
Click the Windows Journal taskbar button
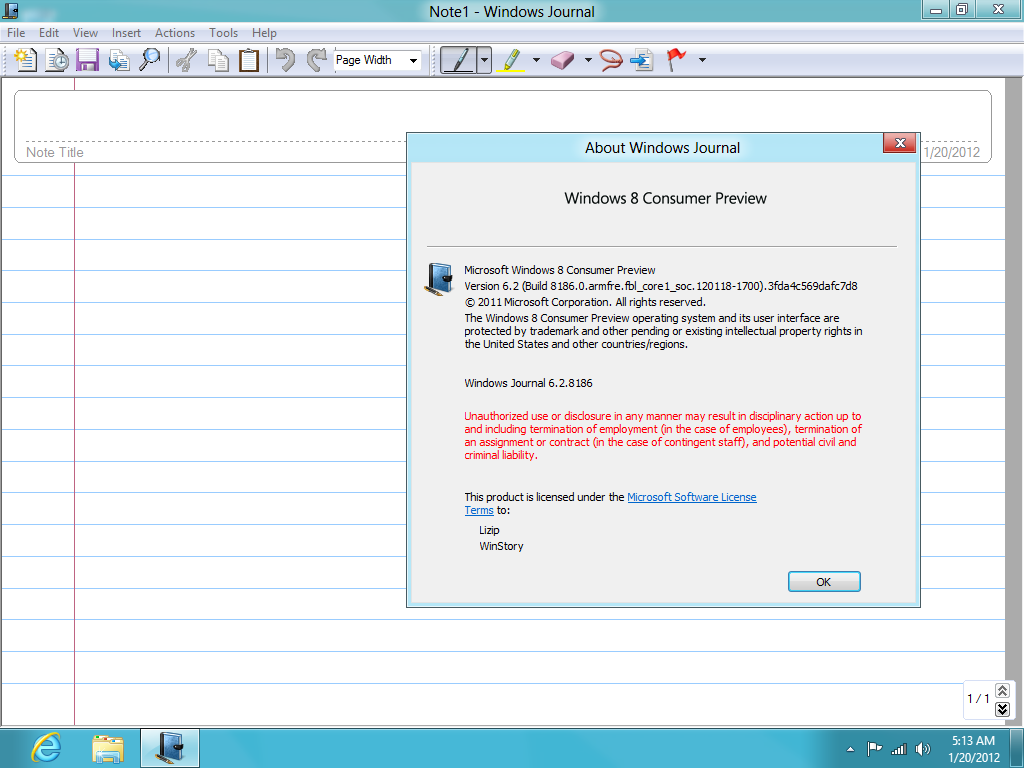pos(170,748)
